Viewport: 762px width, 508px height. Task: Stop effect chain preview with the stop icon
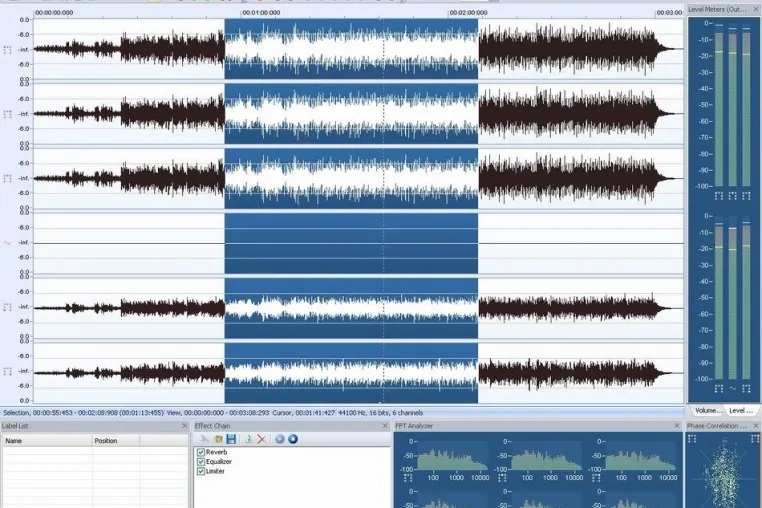[293, 439]
